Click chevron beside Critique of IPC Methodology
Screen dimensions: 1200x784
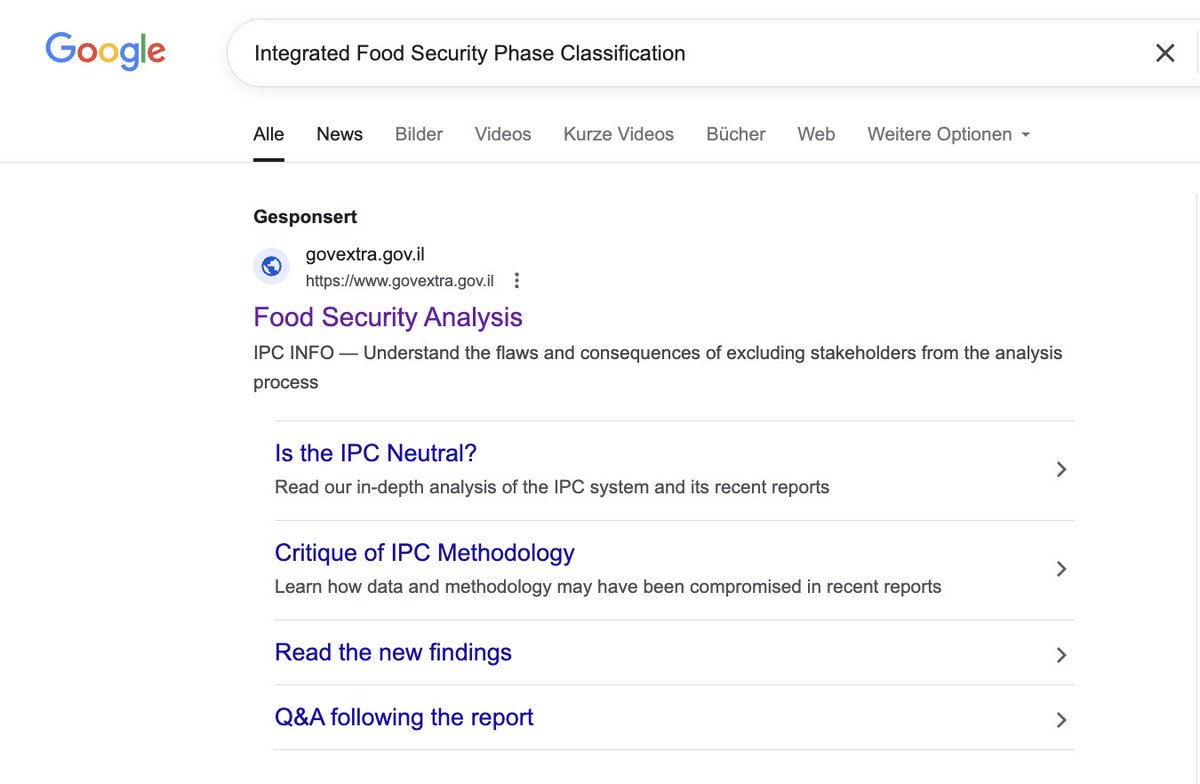click(x=1062, y=569)
